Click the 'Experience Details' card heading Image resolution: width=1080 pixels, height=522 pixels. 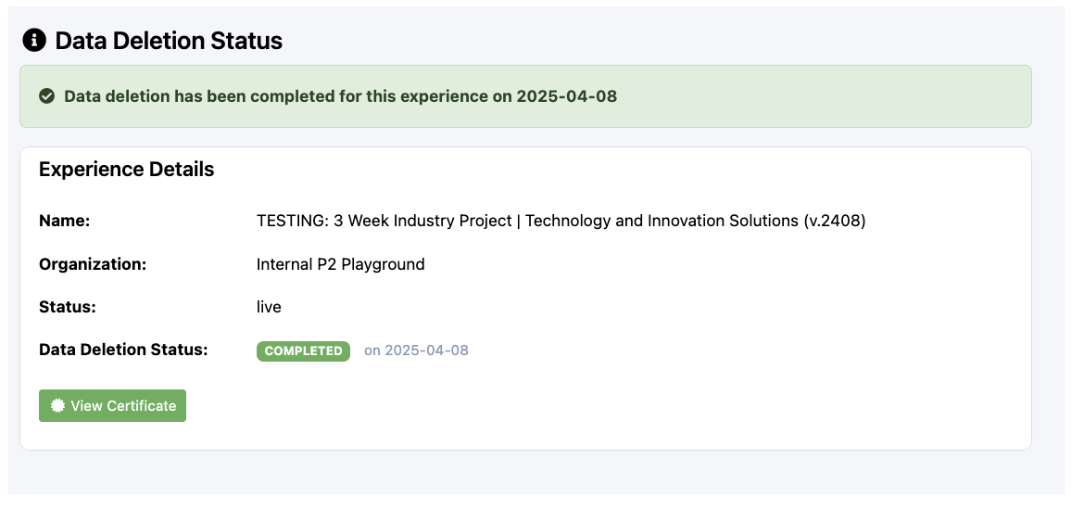[126, 170]
